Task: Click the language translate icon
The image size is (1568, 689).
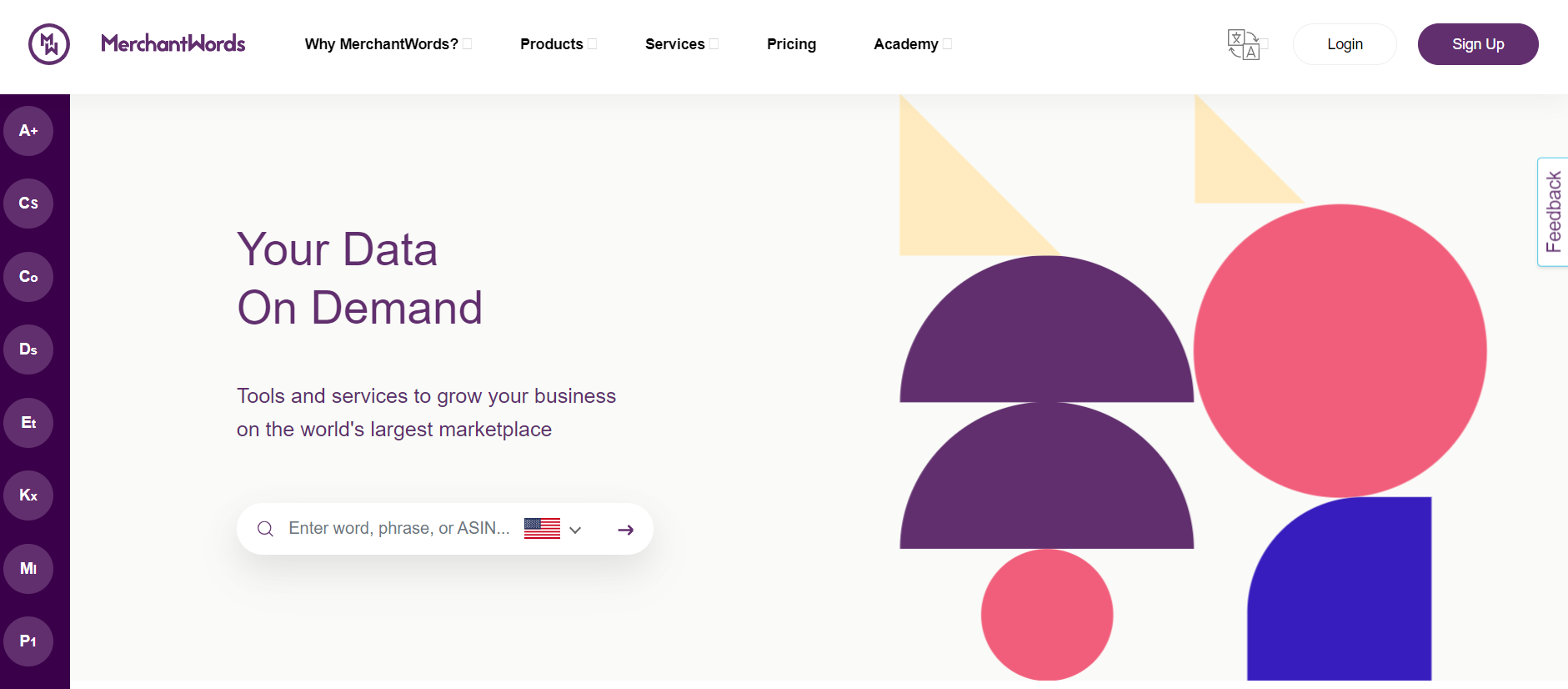Action: (x=1244, y=44)
